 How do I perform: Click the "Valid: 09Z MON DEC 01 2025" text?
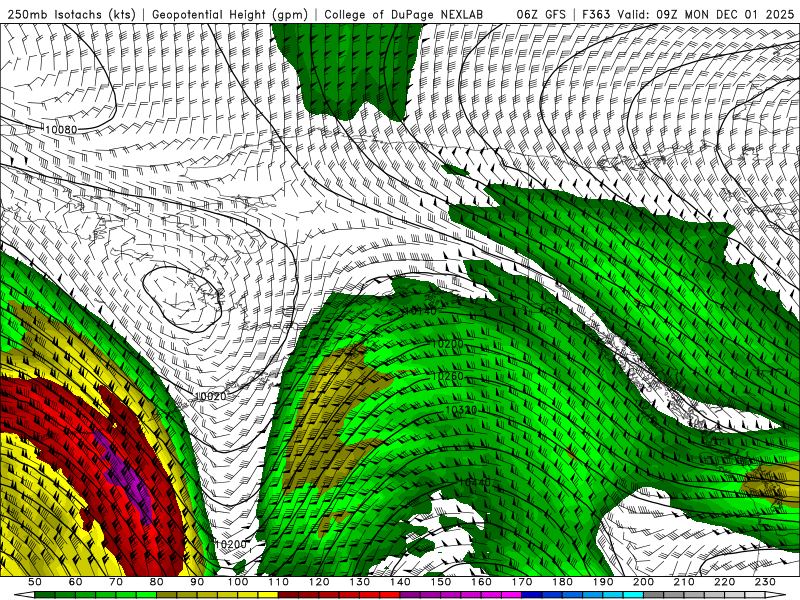coord(706,14)
